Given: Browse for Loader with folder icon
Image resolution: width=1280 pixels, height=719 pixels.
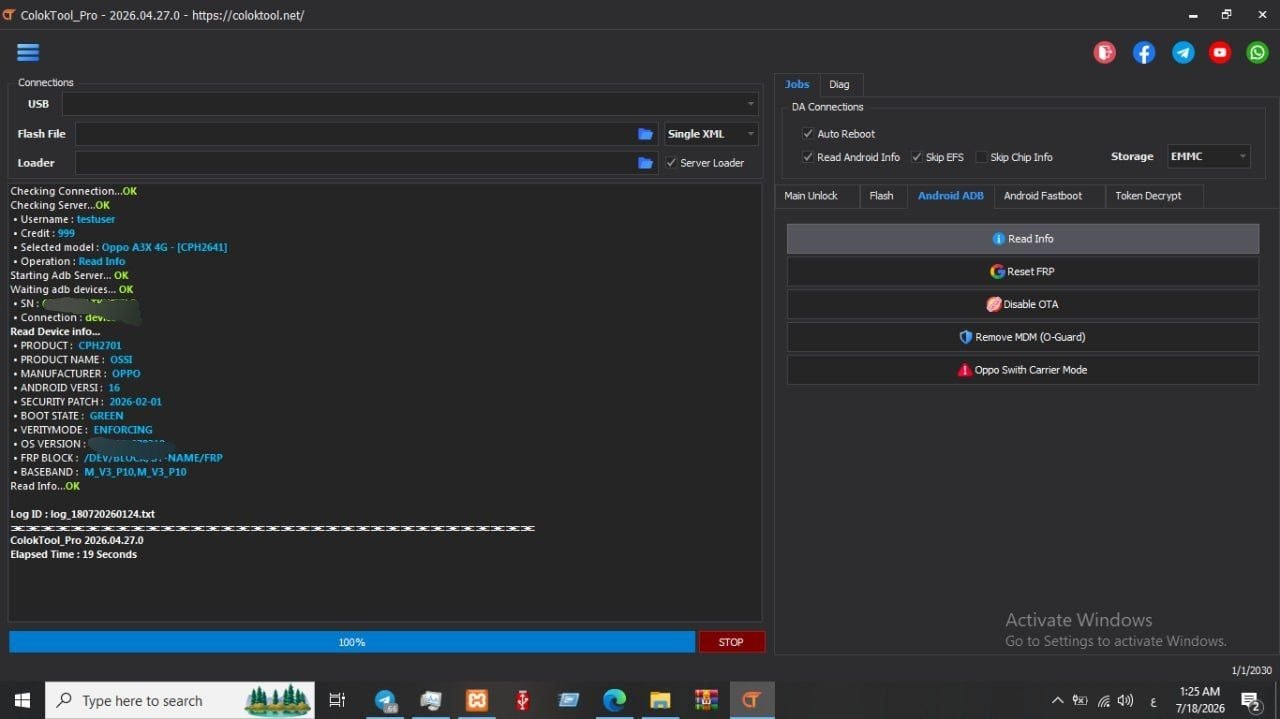Looking at the screenshot, I should point(646,163).
